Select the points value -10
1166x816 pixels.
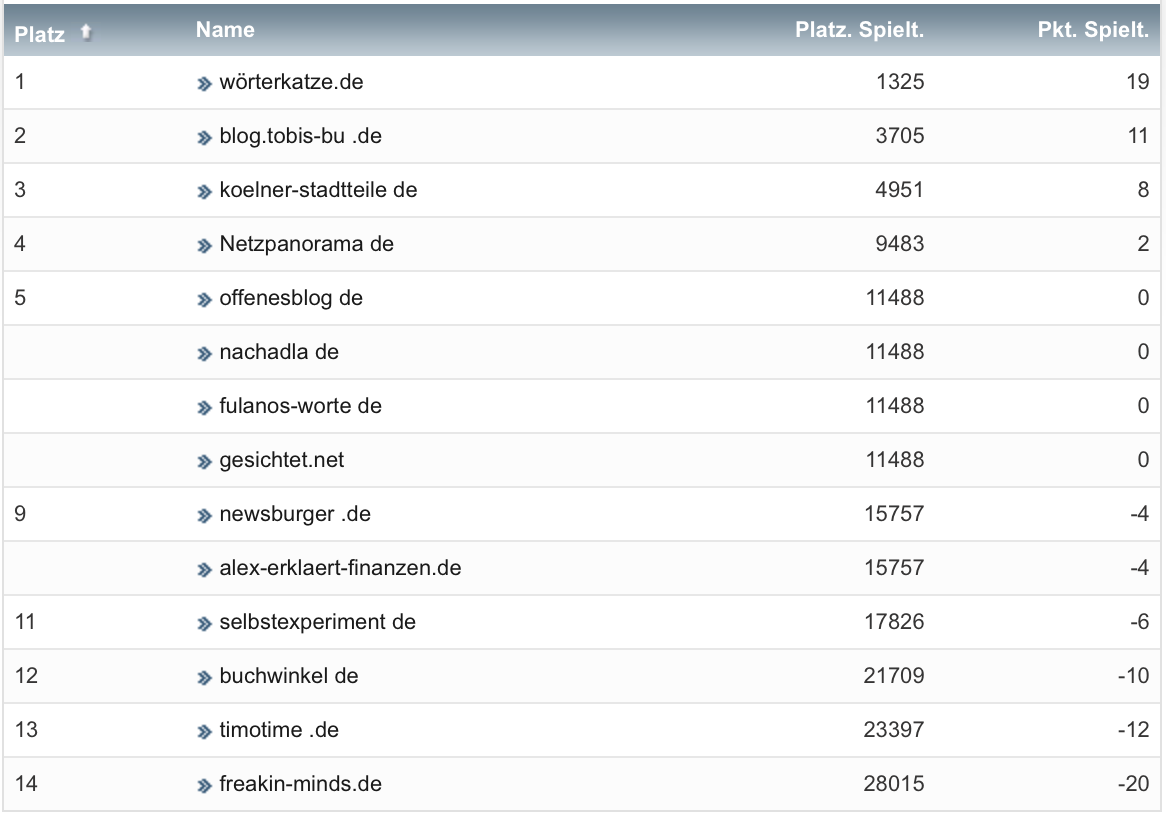click(x=1133, y=676)
